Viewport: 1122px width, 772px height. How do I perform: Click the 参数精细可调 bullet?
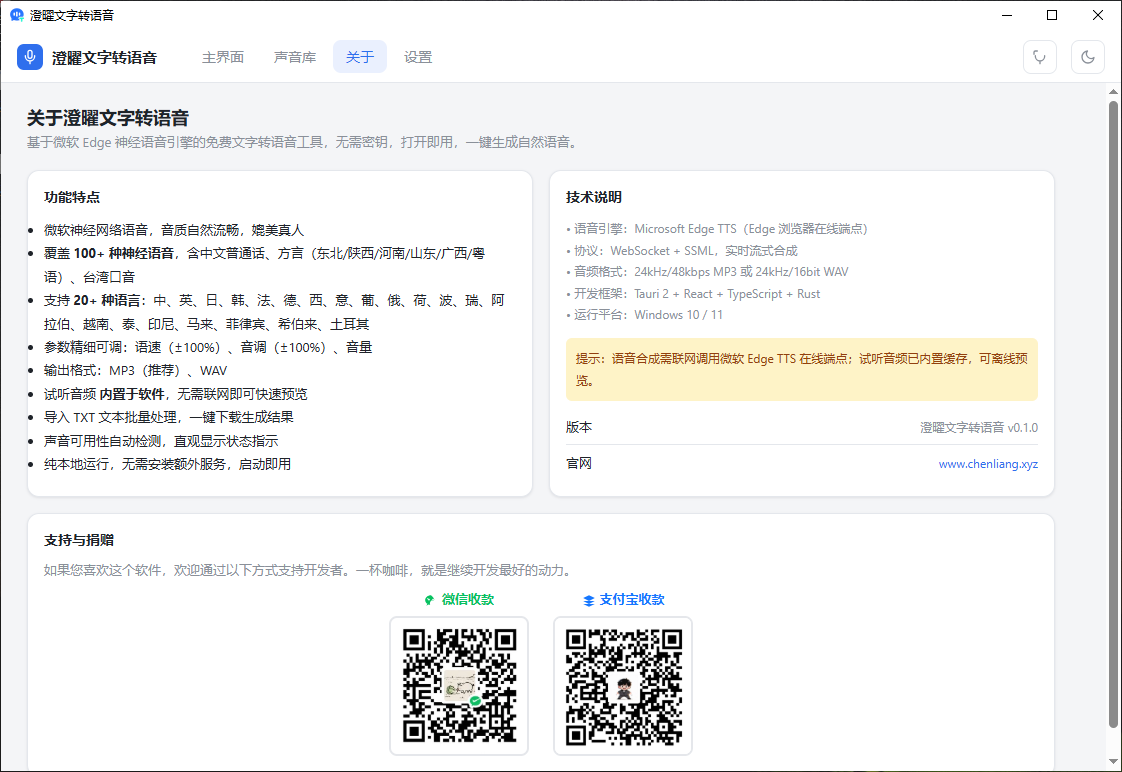click(208, 347)
